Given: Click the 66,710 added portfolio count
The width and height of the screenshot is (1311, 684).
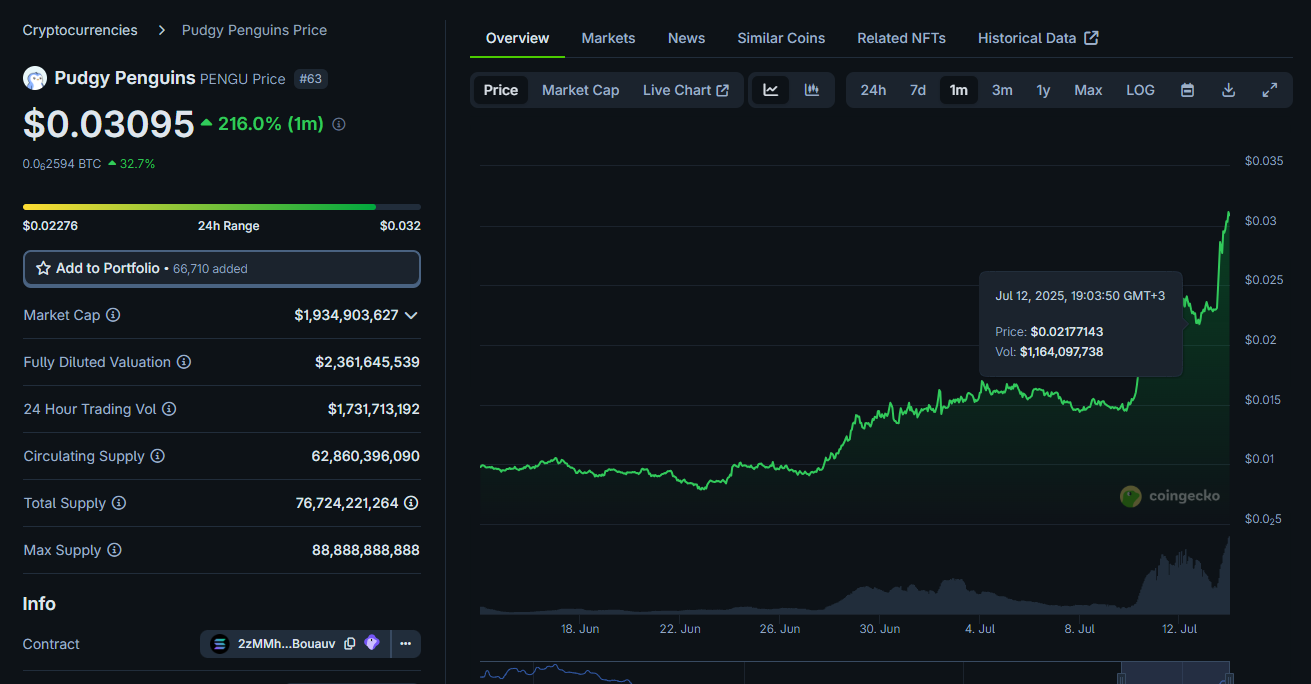Looking at the screenshot, I should point(210,269).
